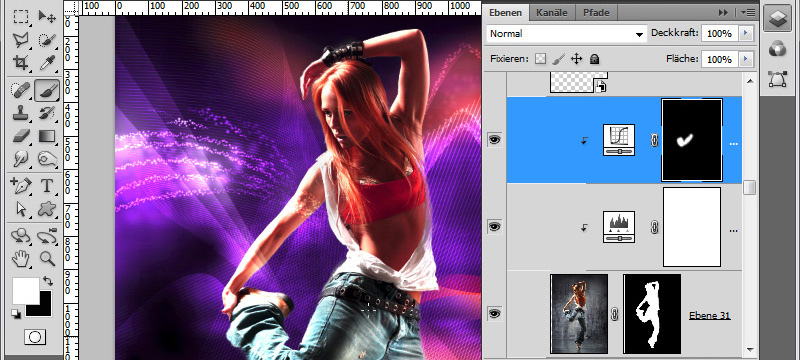Hide the Ebene 31 layer
This screenshot has height=360, width=800.
pos(494,314)
